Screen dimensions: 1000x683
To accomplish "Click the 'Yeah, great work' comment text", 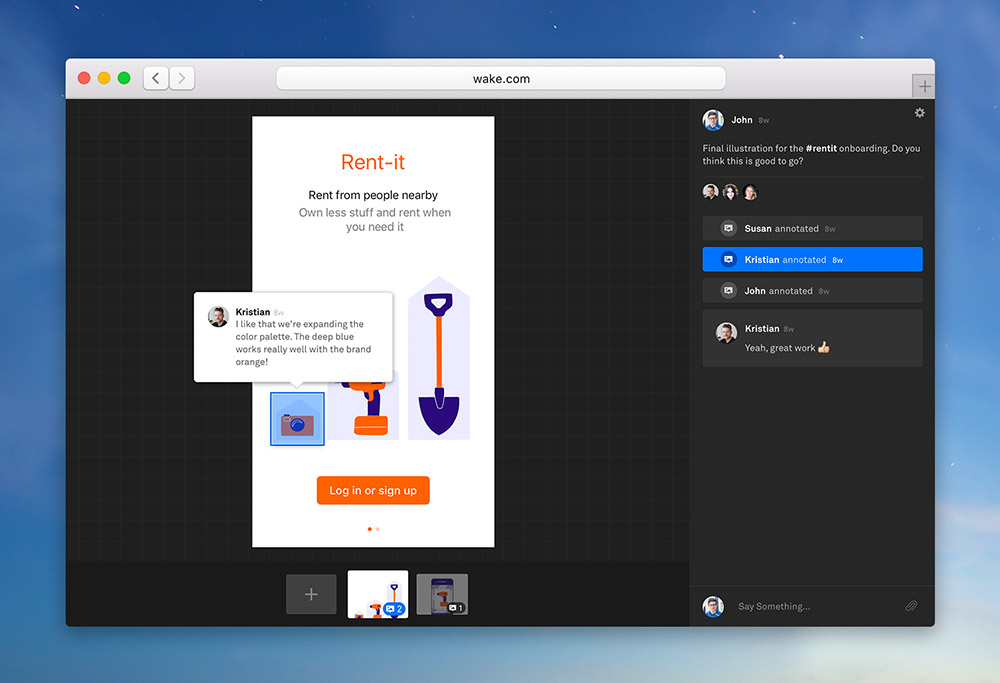I will click(x=780, y=348).
